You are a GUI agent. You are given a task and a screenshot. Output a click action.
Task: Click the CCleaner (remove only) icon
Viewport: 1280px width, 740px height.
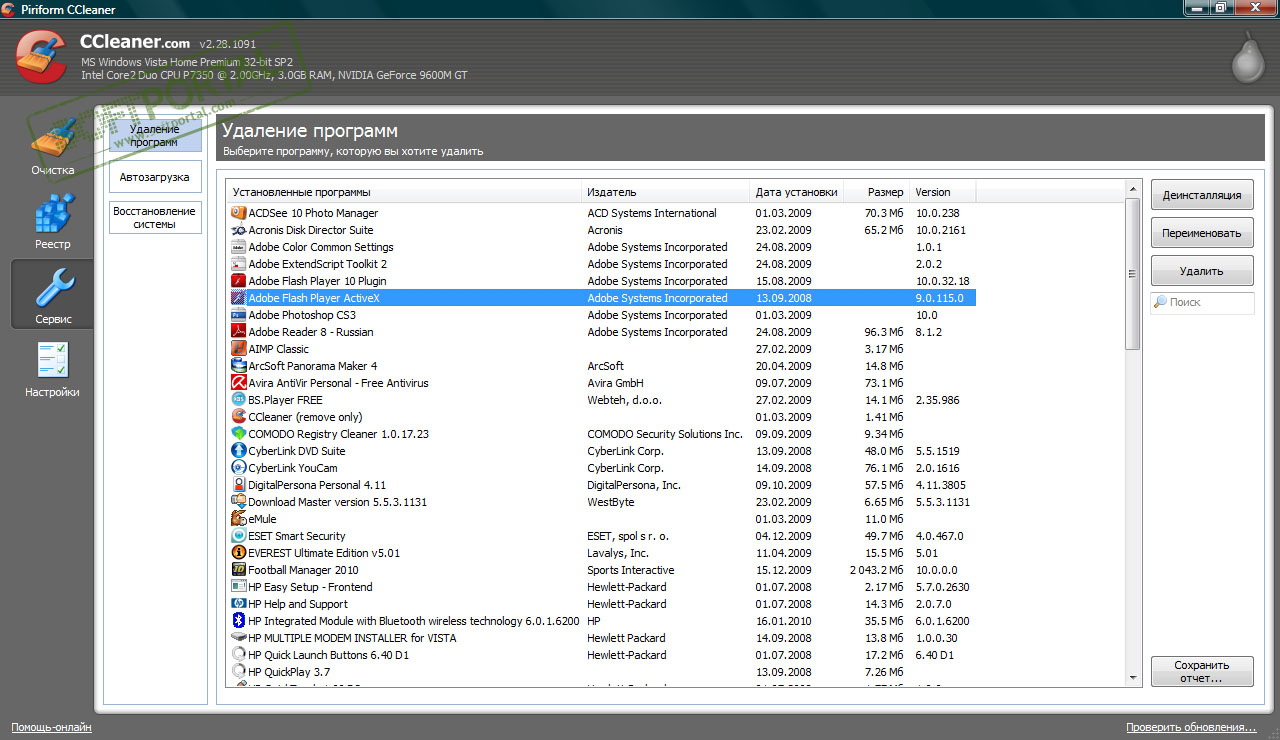(239, 417)
